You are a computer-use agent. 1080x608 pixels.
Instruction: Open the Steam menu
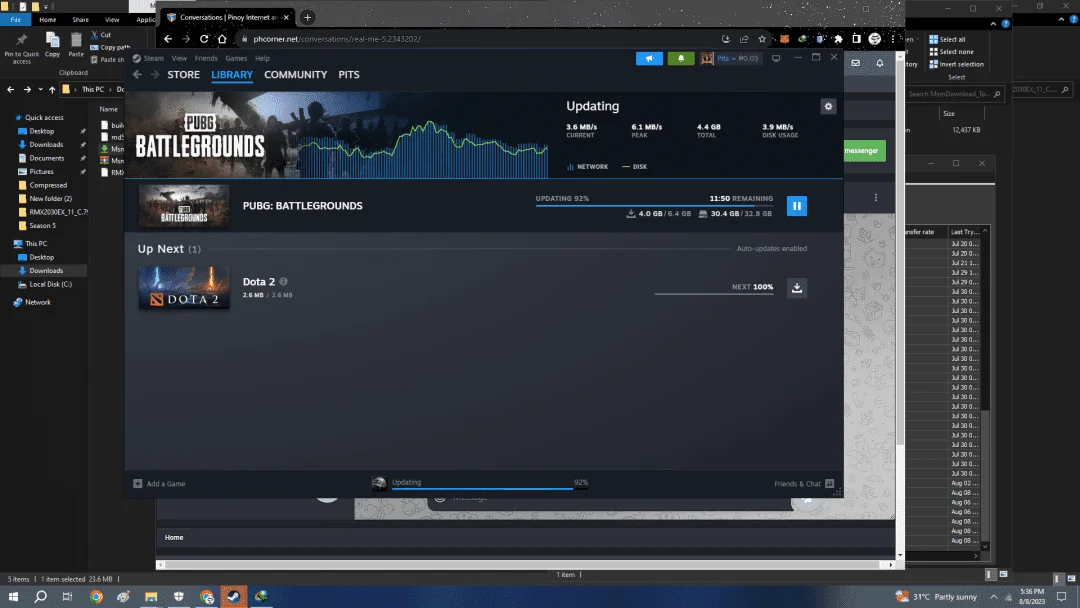pos(148,59)
